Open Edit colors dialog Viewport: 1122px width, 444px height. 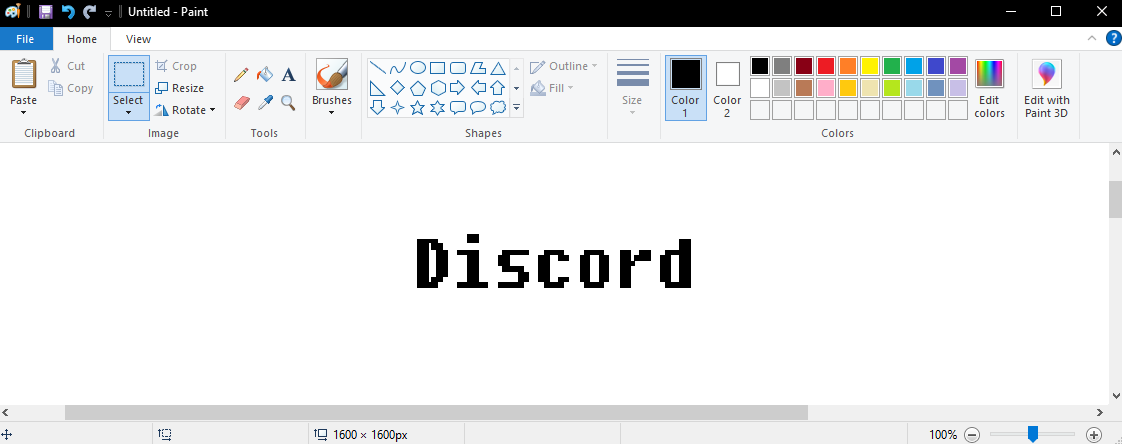pos(990,87)
